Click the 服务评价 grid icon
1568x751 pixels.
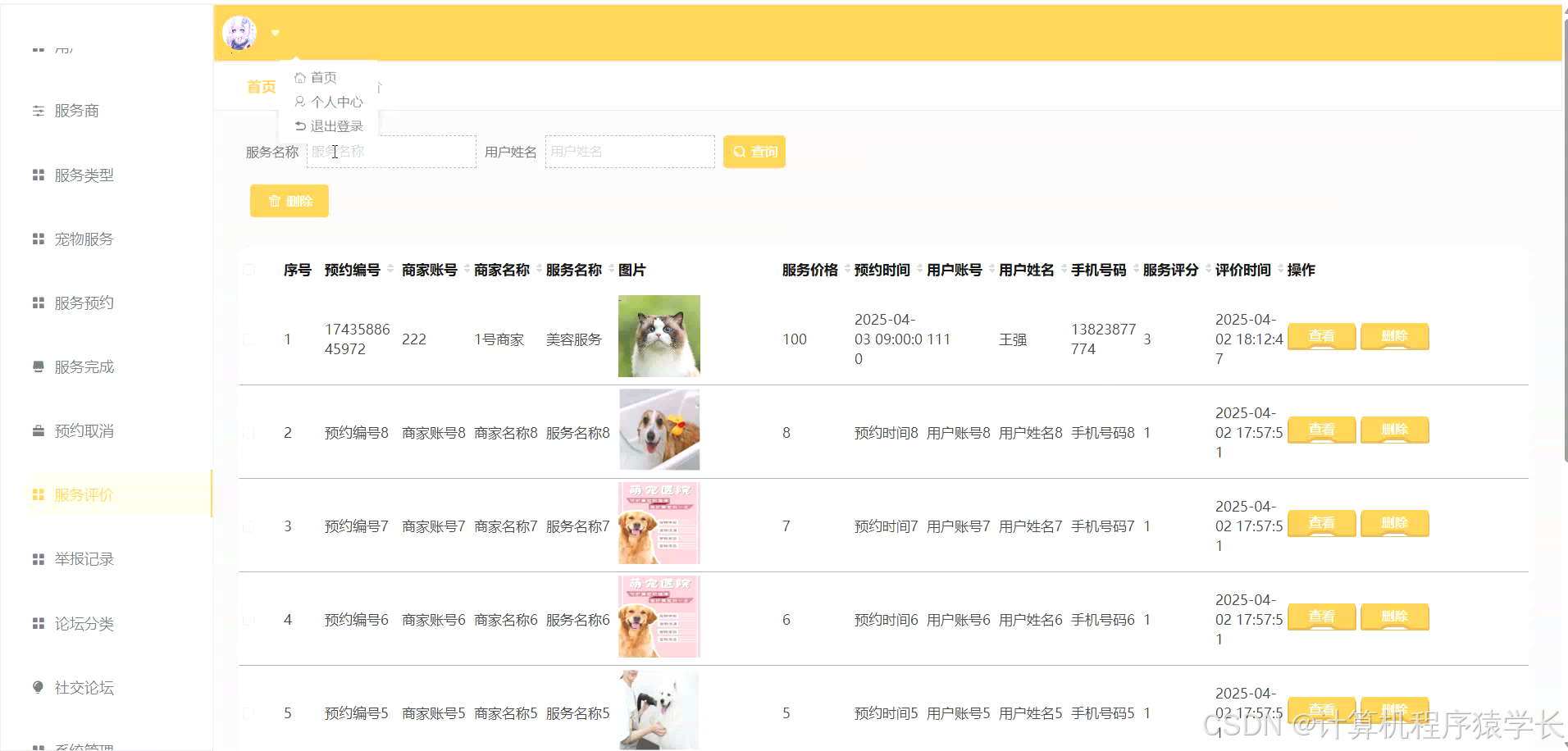point(38,494)
